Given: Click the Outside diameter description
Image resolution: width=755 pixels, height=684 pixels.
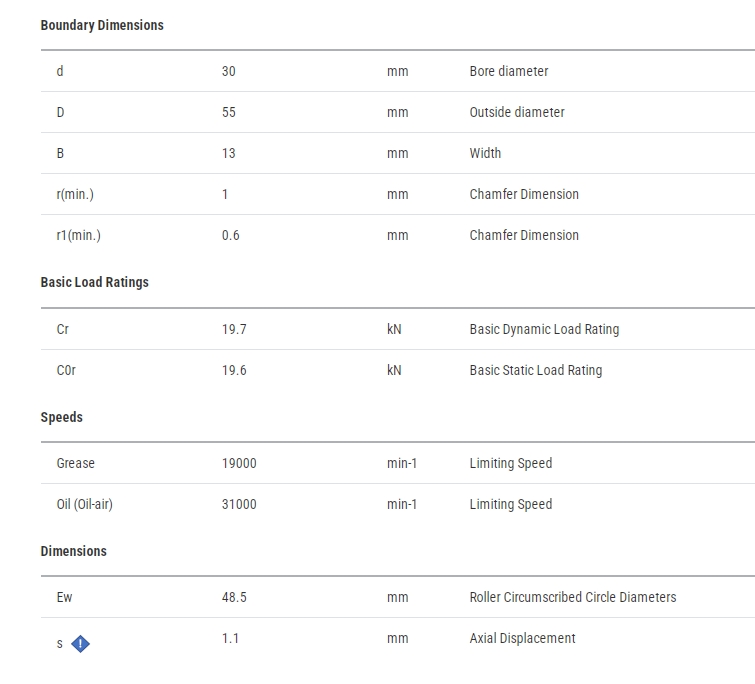Looking at the screenshot, I should tap(517, 112).
